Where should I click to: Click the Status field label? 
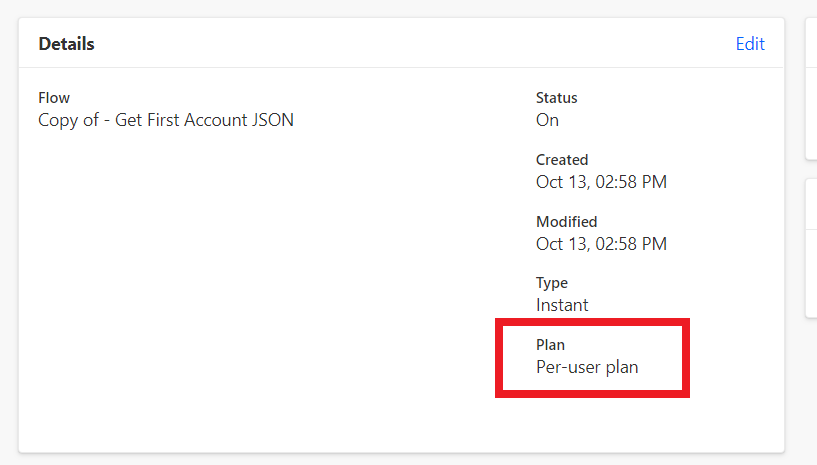click(557, 98)
